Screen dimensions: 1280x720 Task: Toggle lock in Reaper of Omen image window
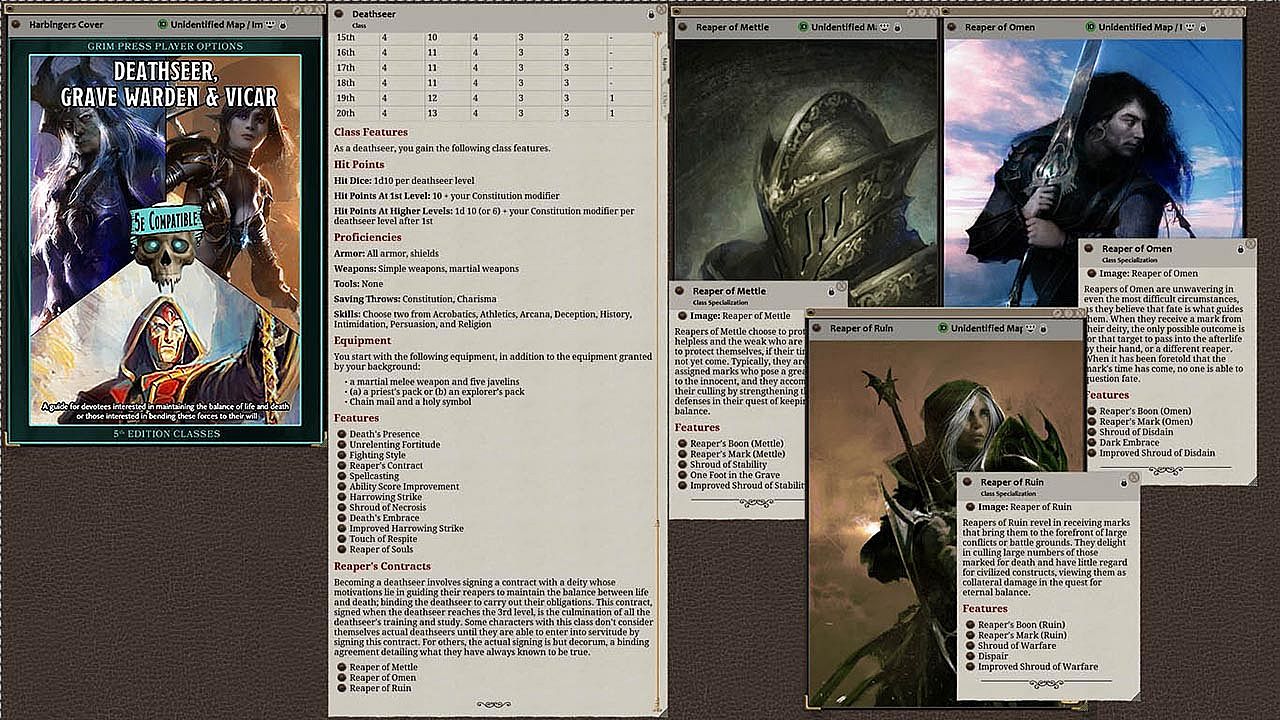coord(1205,27)
